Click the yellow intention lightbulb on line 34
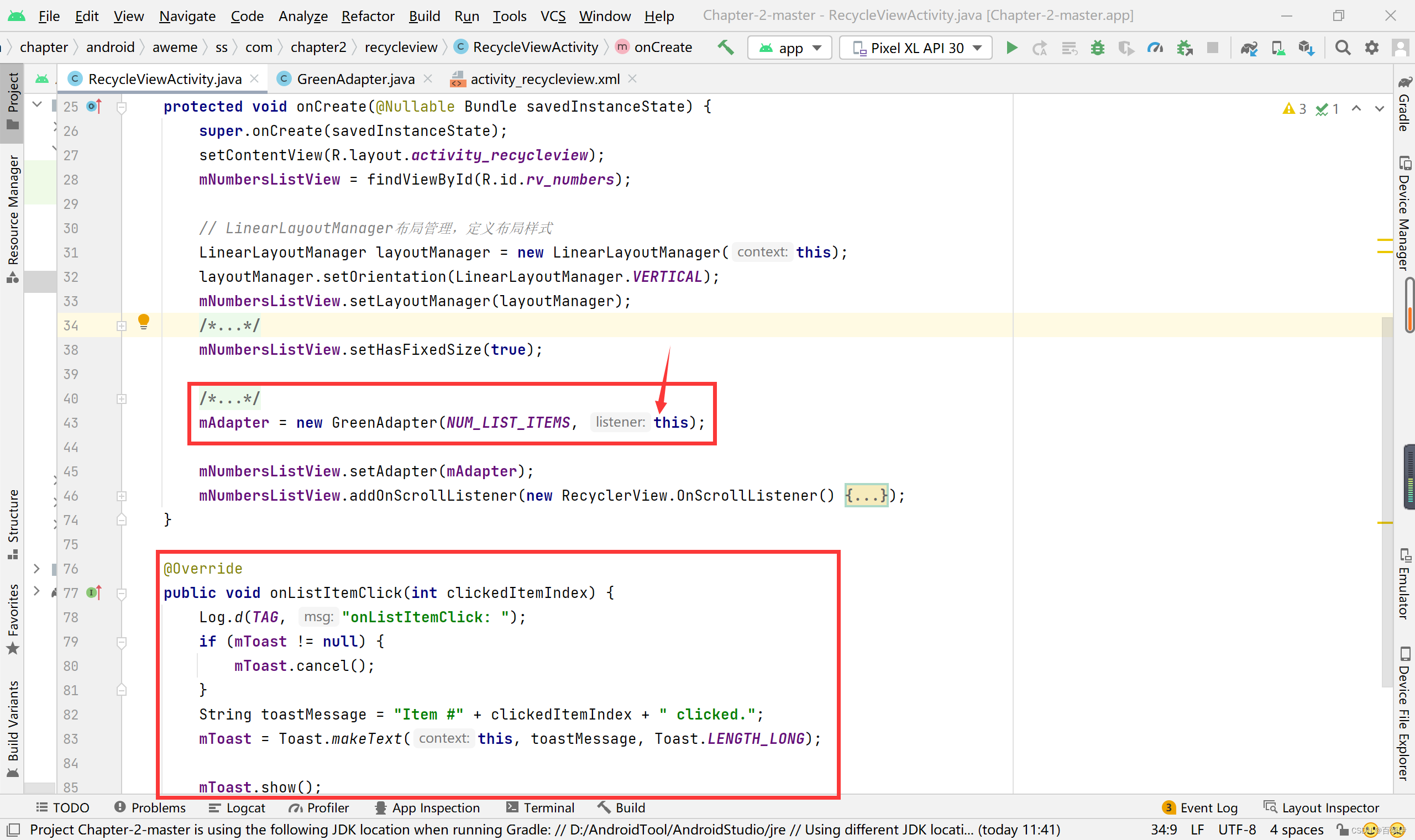 coord(144,322)
